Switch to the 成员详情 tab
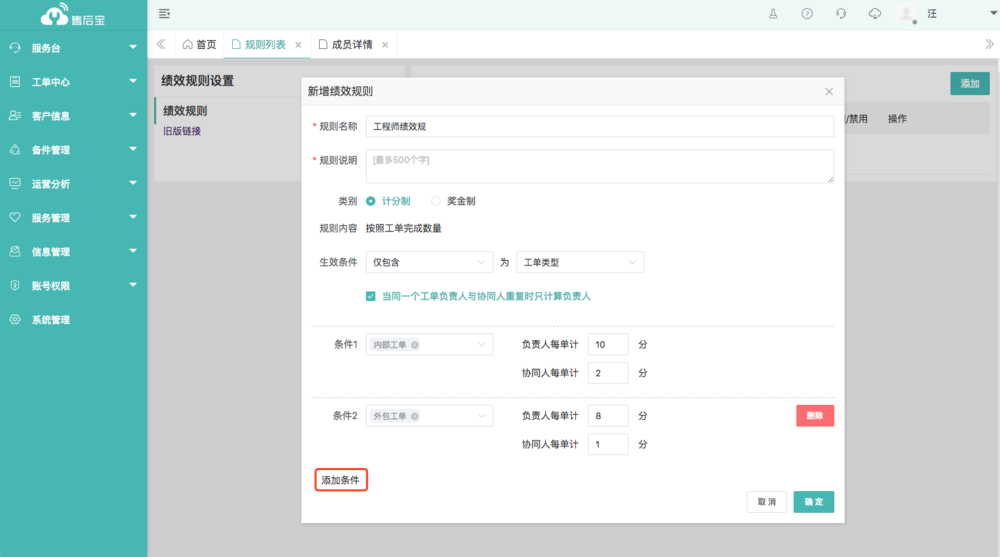This screenshot has width=1000, height=557. tap(352, 45)
